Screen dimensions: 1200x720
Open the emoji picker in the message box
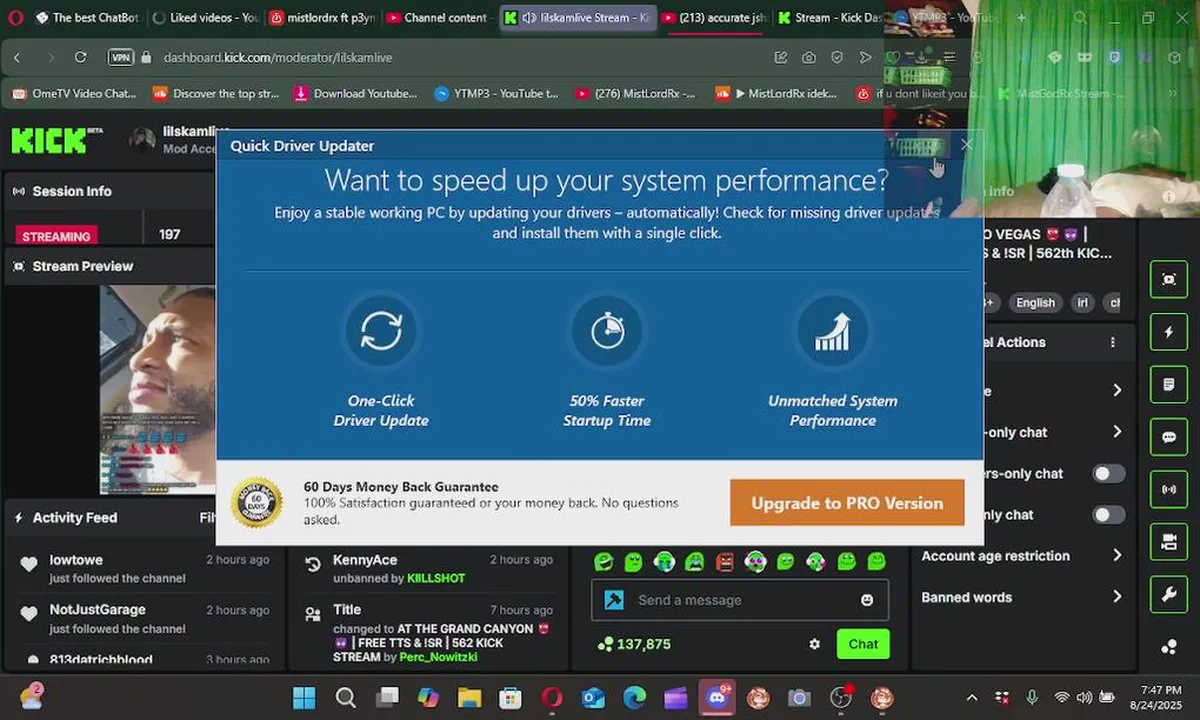coord(867,600)
